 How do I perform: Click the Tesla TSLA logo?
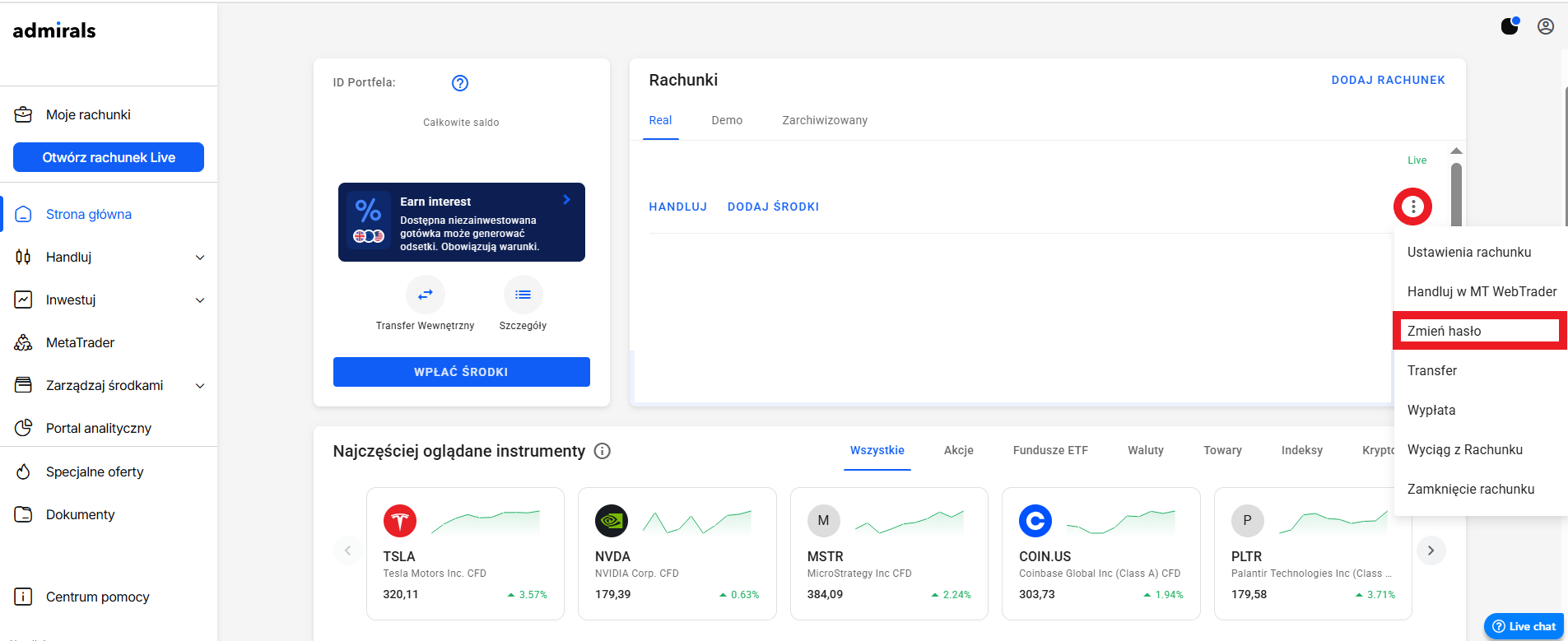tap(400, 521)
